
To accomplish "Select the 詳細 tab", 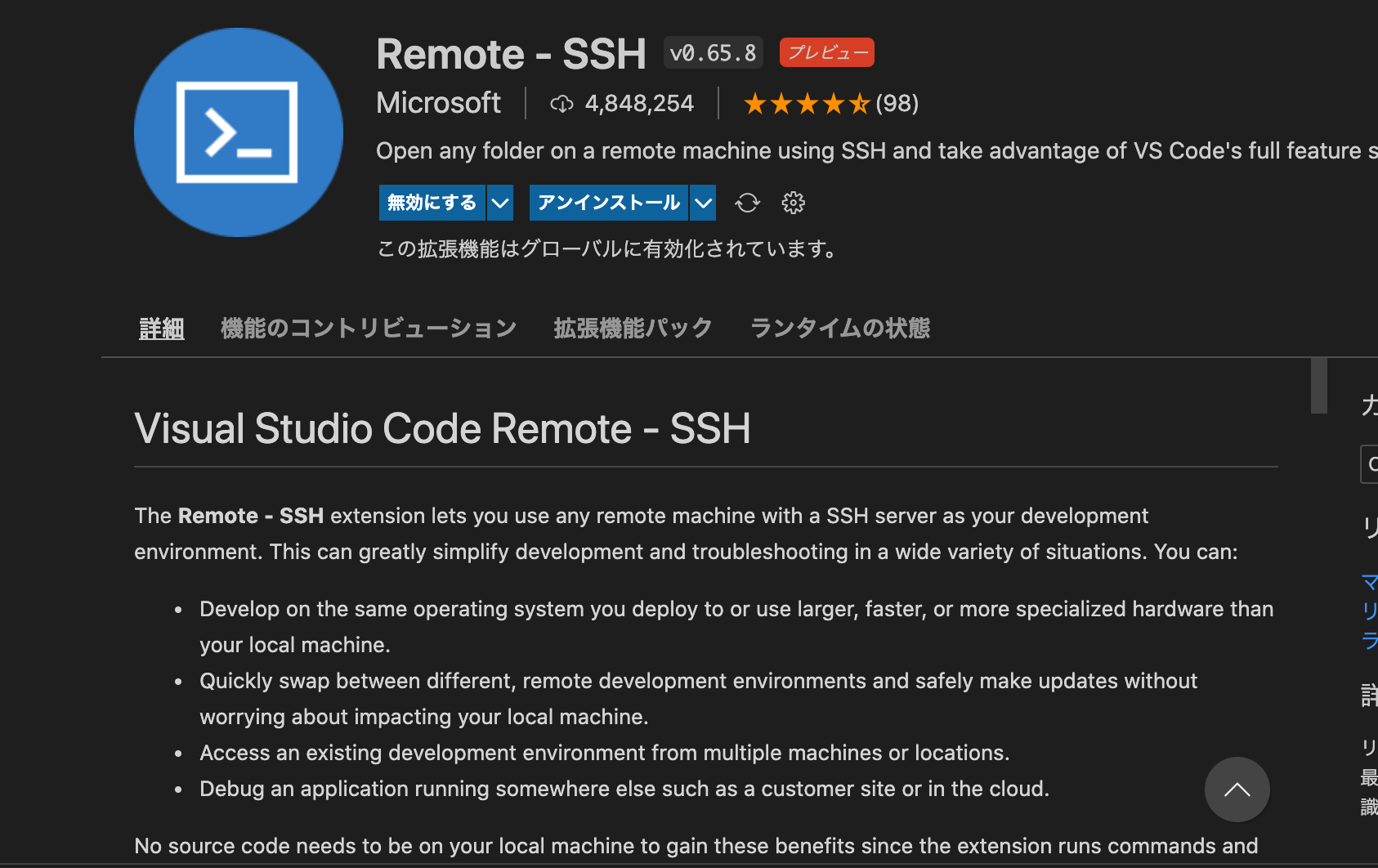I will tap(161, 327).
